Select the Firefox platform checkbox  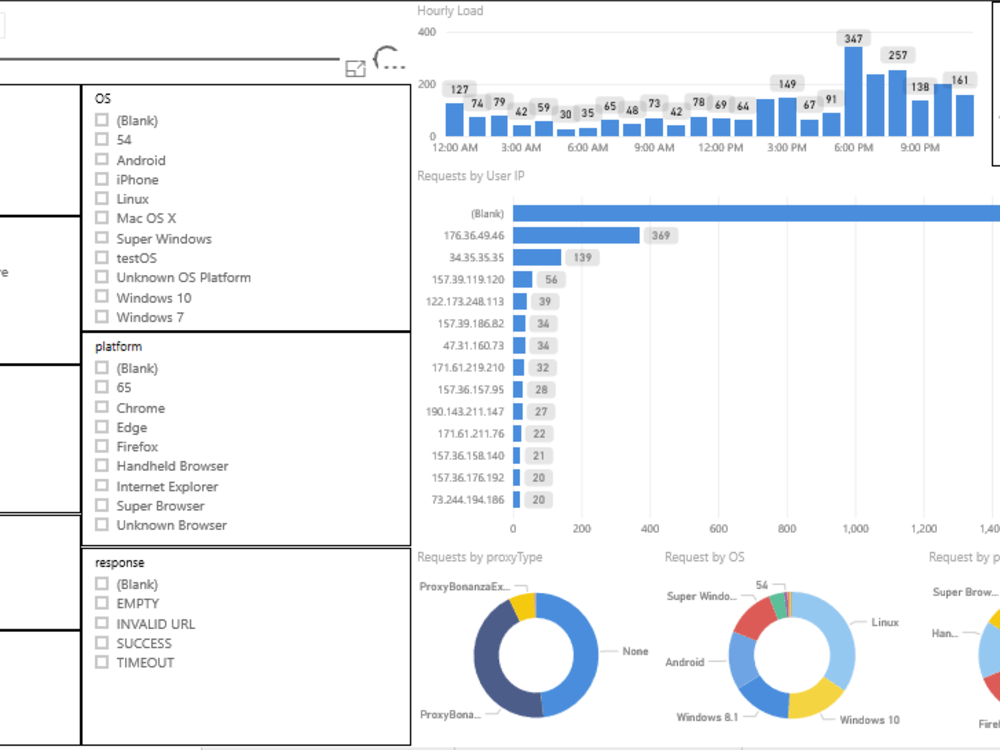(x=101, y=446)
